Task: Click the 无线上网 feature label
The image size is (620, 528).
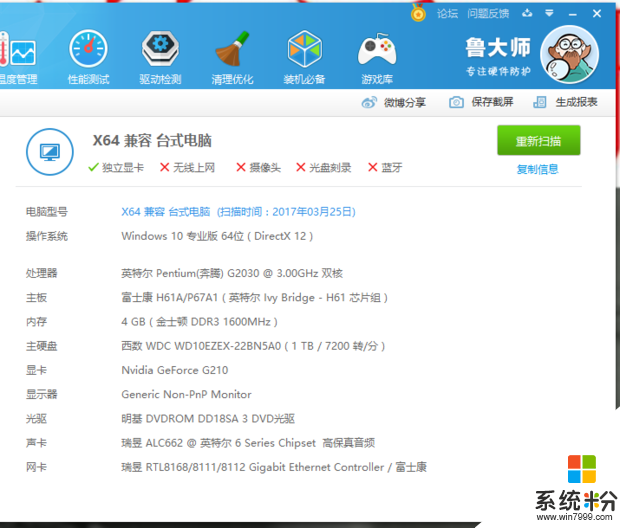Action: [194, 168]
